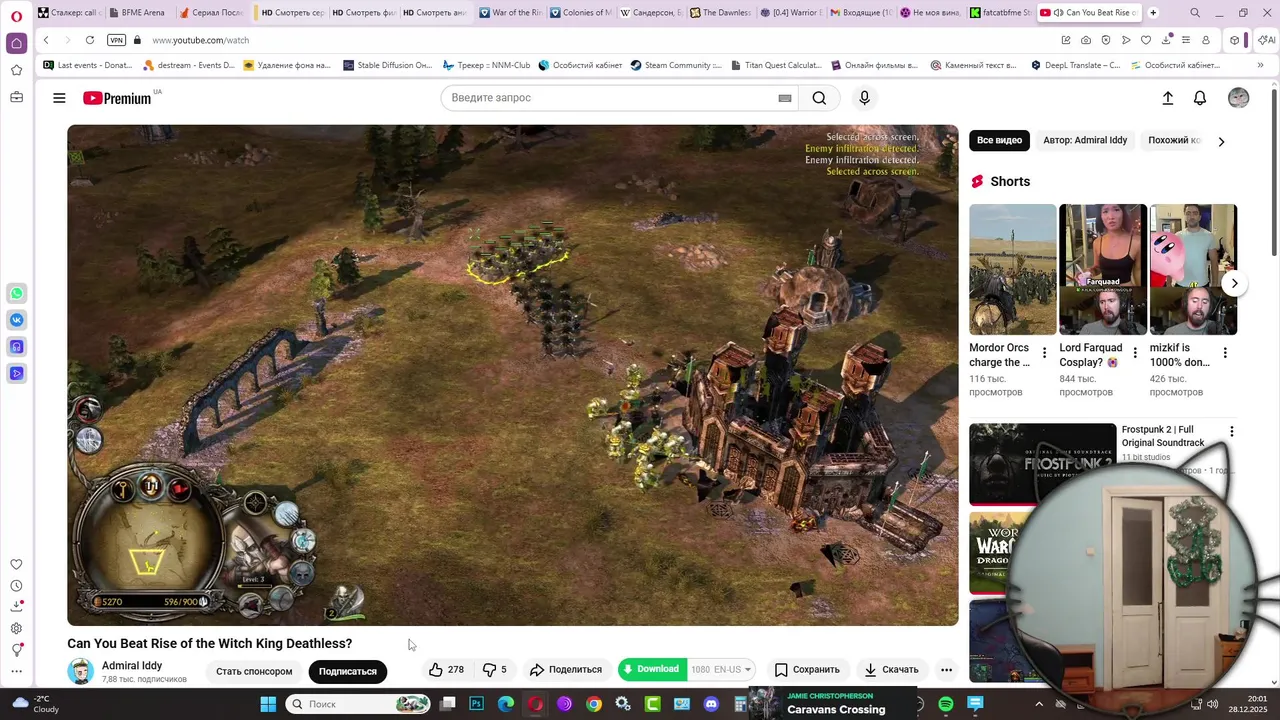Toggle the Opera VPN badge

[x=116, y=40]
